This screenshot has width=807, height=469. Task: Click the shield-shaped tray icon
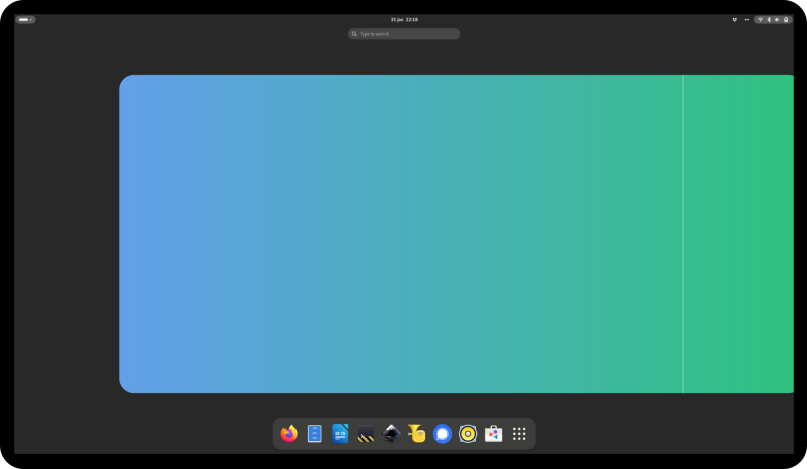click(x=734, y=20)
